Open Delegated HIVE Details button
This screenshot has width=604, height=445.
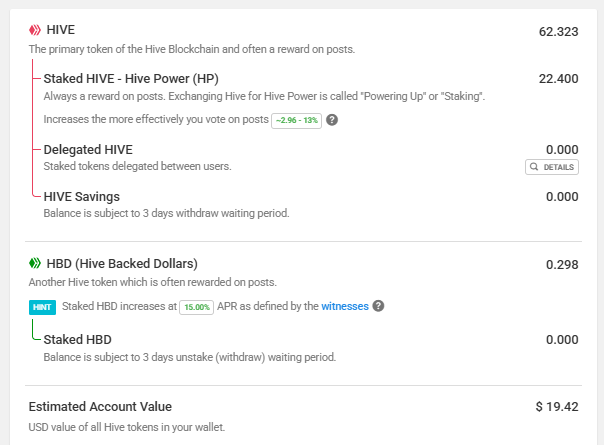click(x=552, y=167)
